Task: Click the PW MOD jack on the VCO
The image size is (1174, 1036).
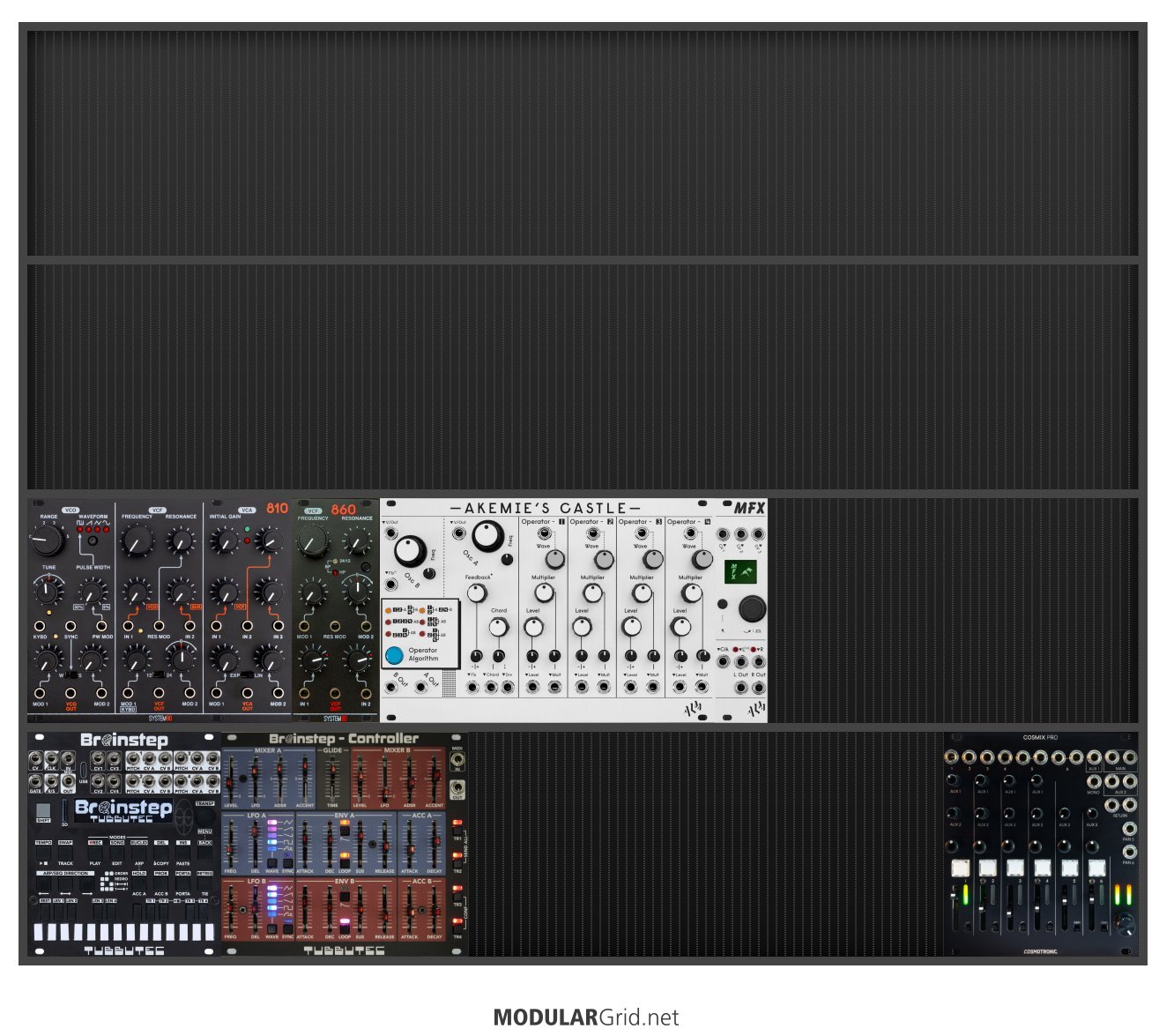Action: (101, 625)
